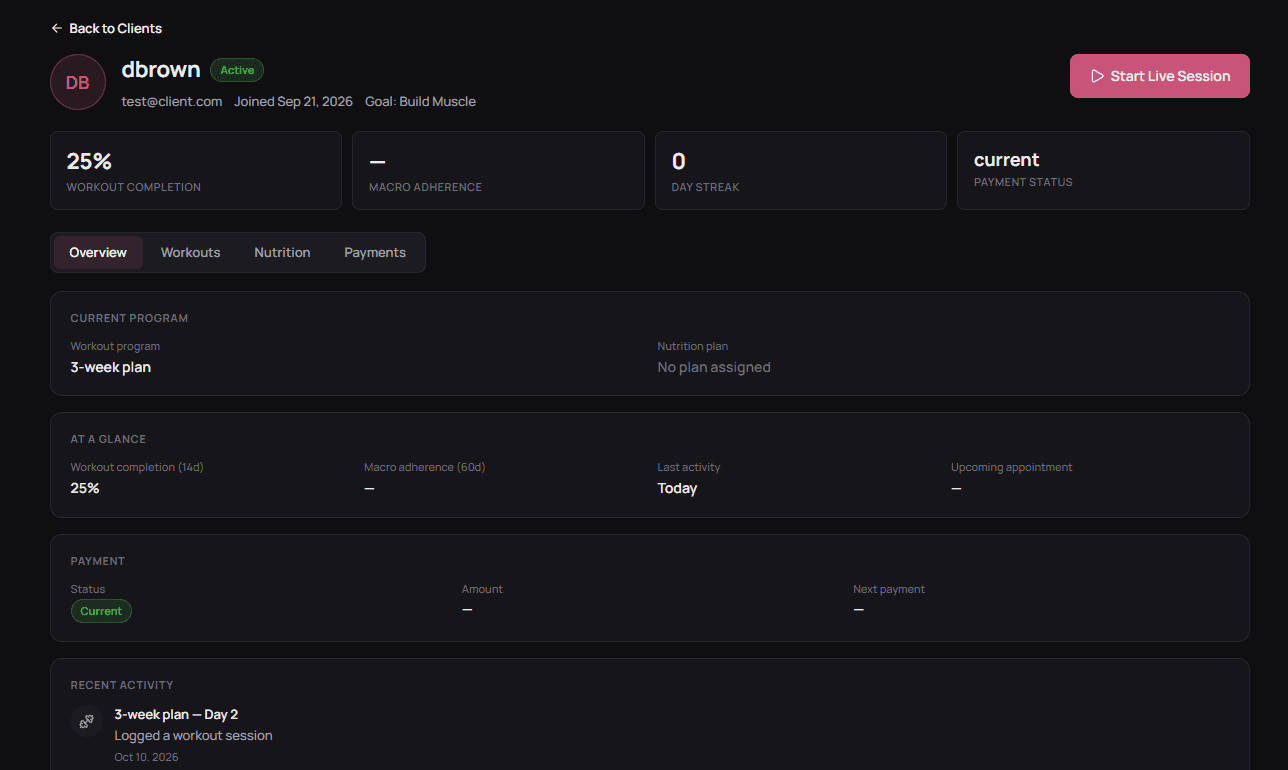Click the green Active status badge
Viewport: 1288px width, 770px height.
tap(237, 70)
